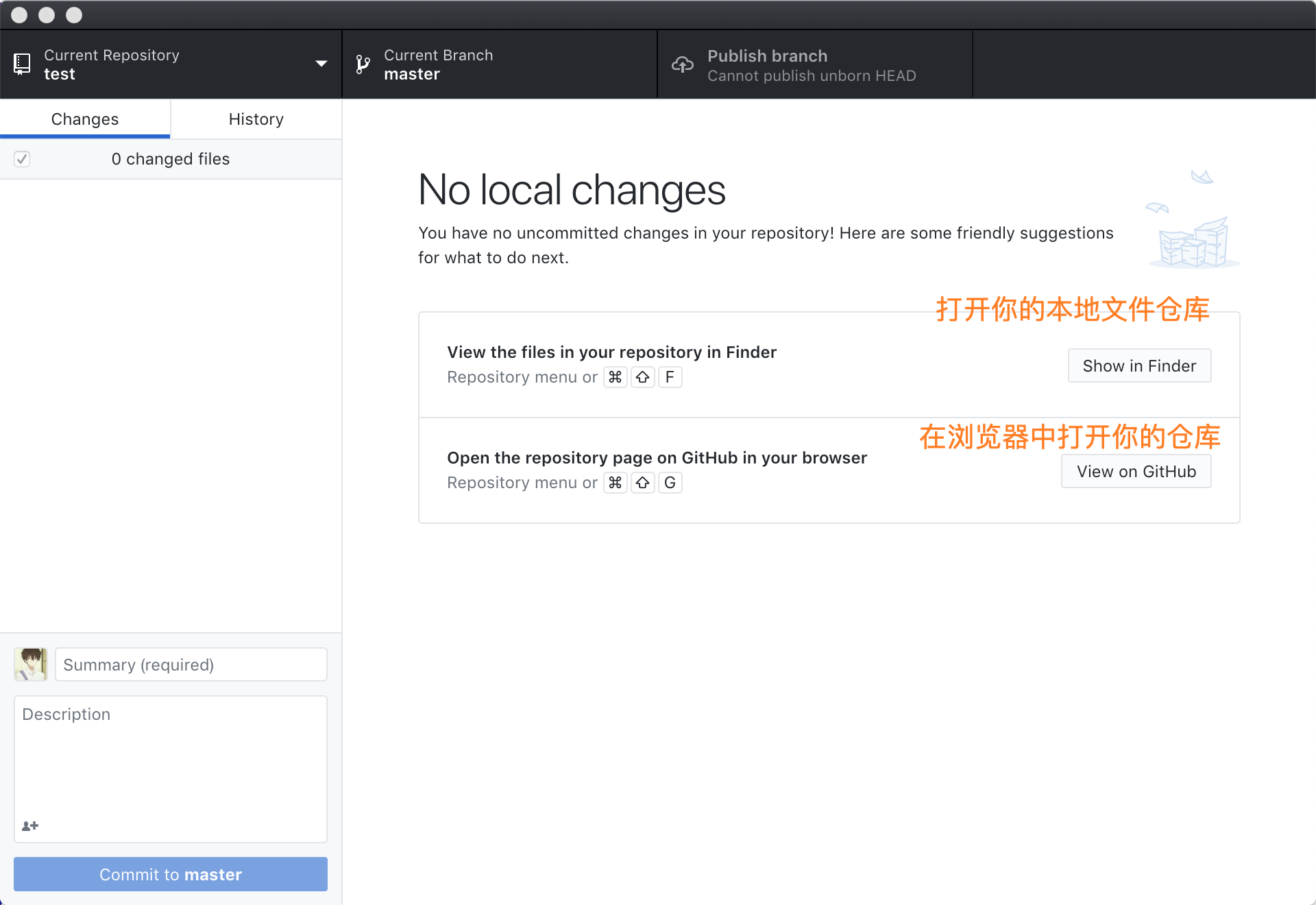Click the branch icon beside master
The image size is (1316, 905).
click(x=363, y=64)
